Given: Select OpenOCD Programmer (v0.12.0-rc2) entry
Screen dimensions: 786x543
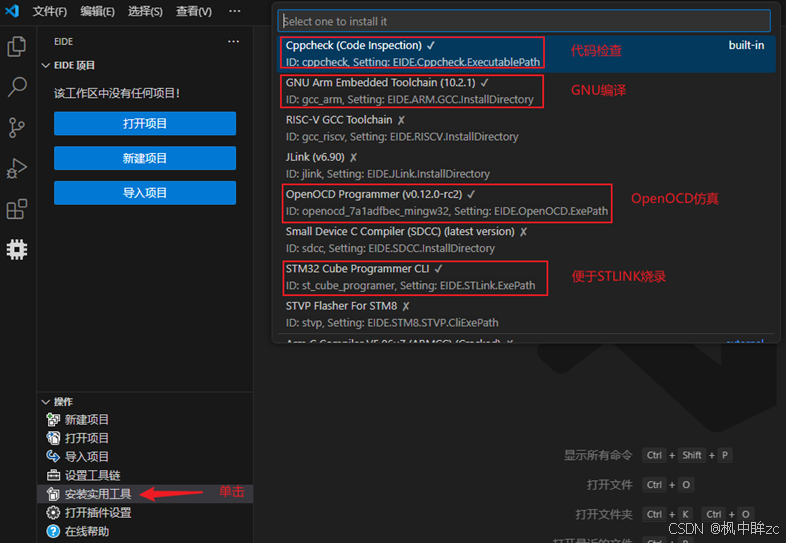Looking at the screenshot, I should click(x=526, y=203).
